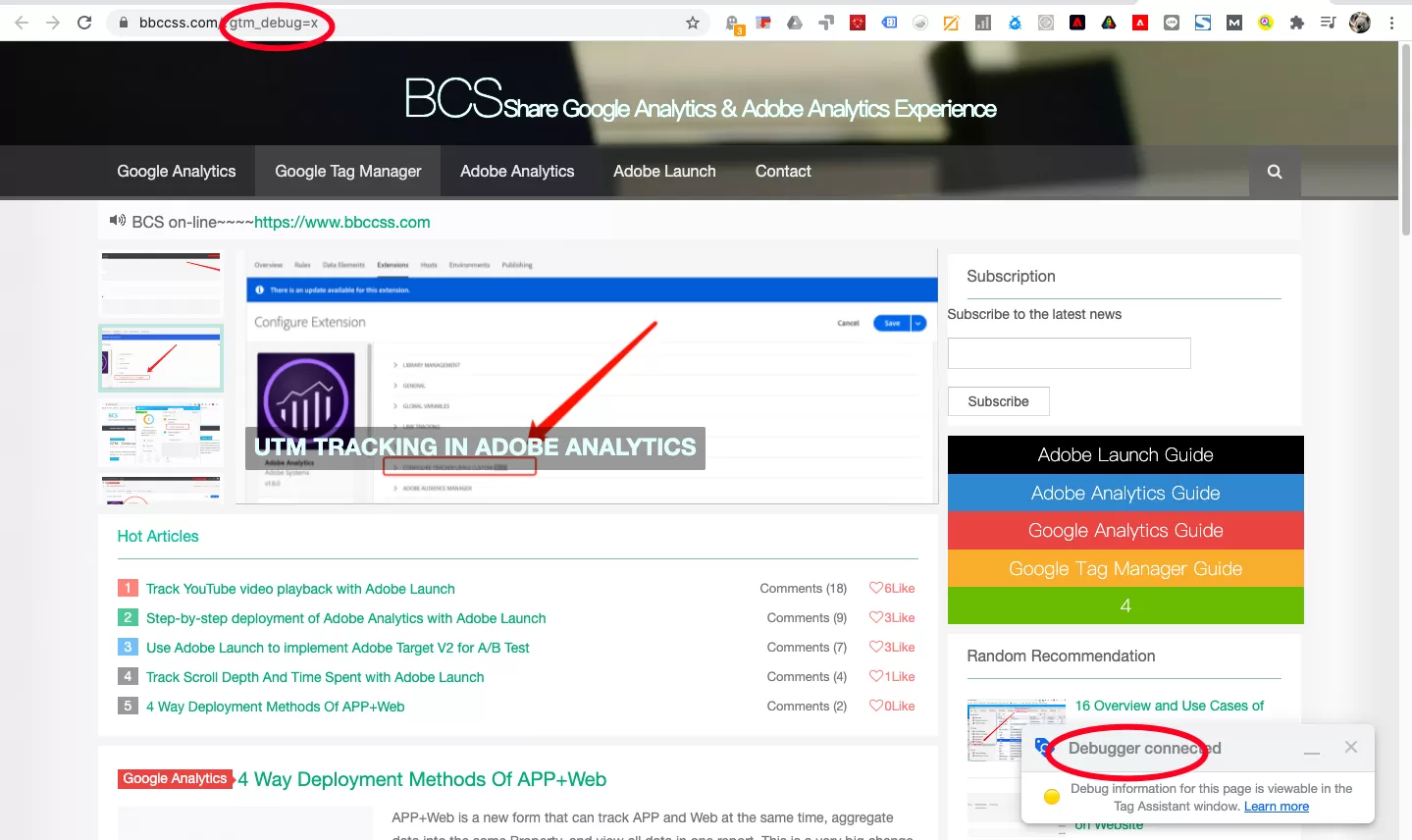Open the dark M extension icon
1412x840 pixels.
point(1234,23)
